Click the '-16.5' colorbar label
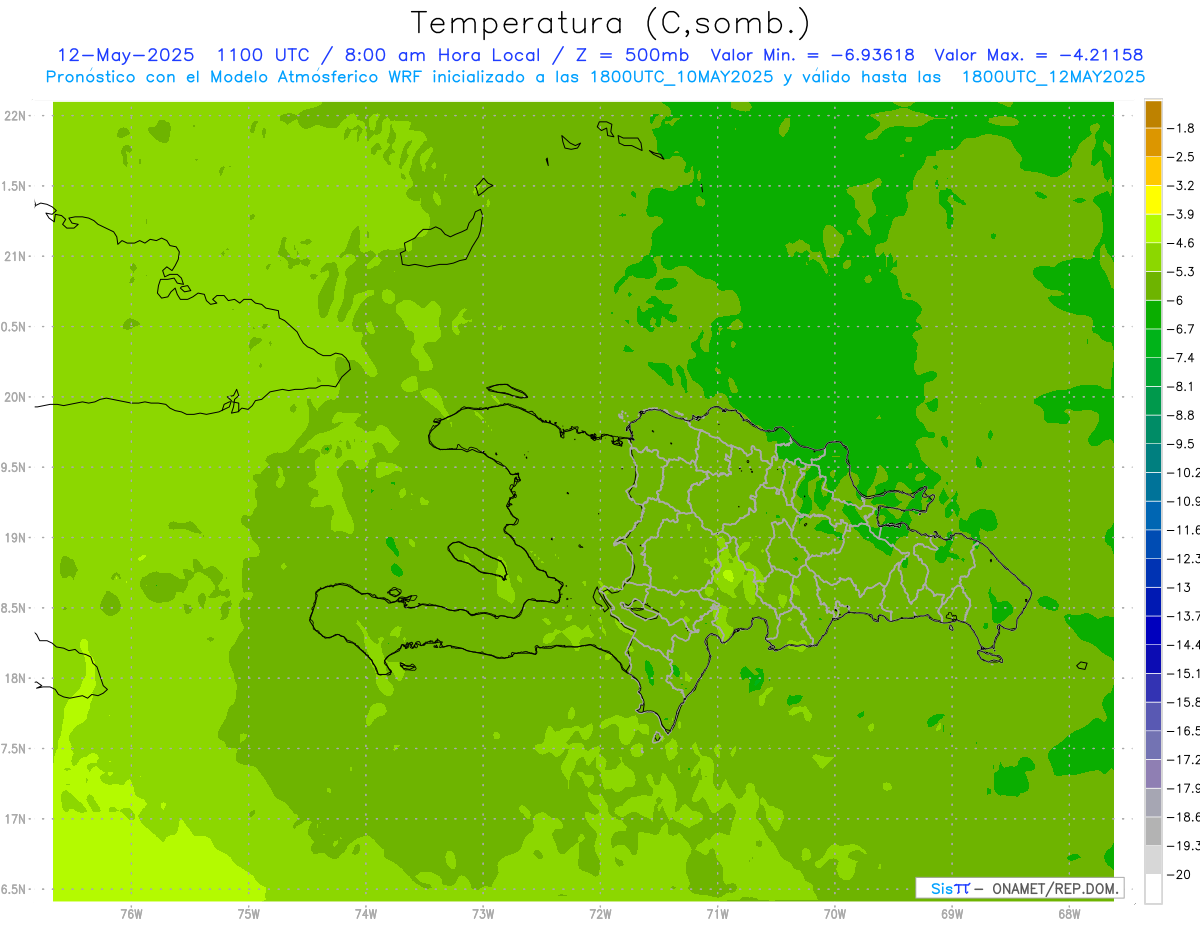Screen dimensions: 1200x927 1184,730
